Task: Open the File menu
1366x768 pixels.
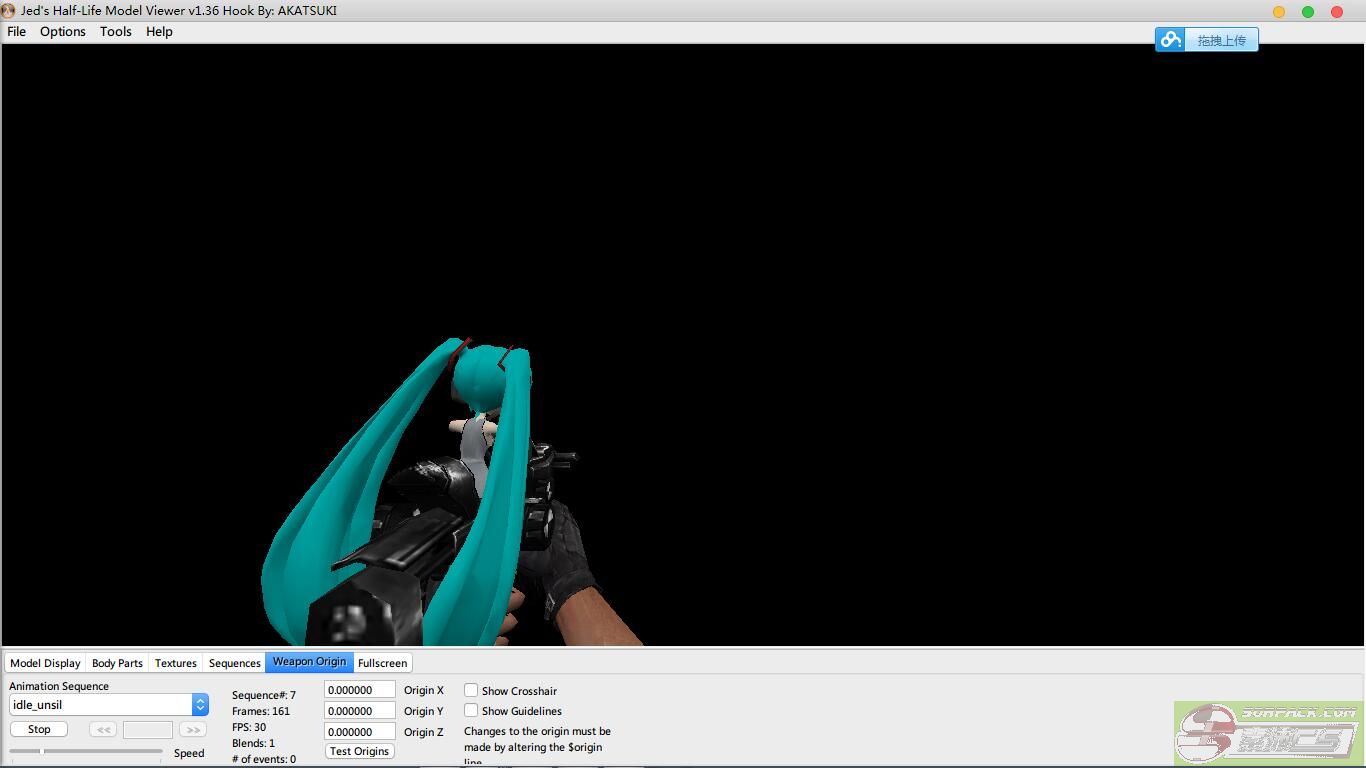Action: point(17,32)
